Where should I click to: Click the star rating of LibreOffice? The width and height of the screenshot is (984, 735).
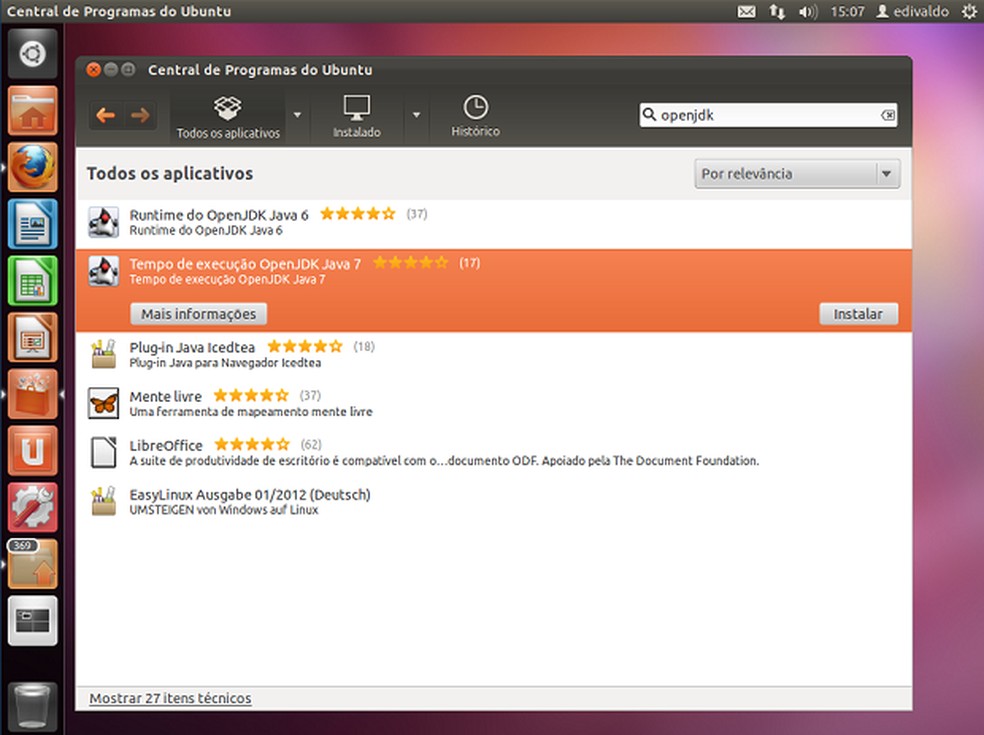click(x=252, y=444)
